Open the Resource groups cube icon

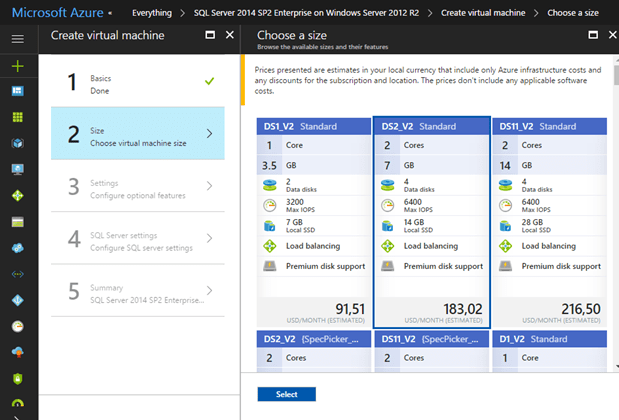click(x=18, y=143)
